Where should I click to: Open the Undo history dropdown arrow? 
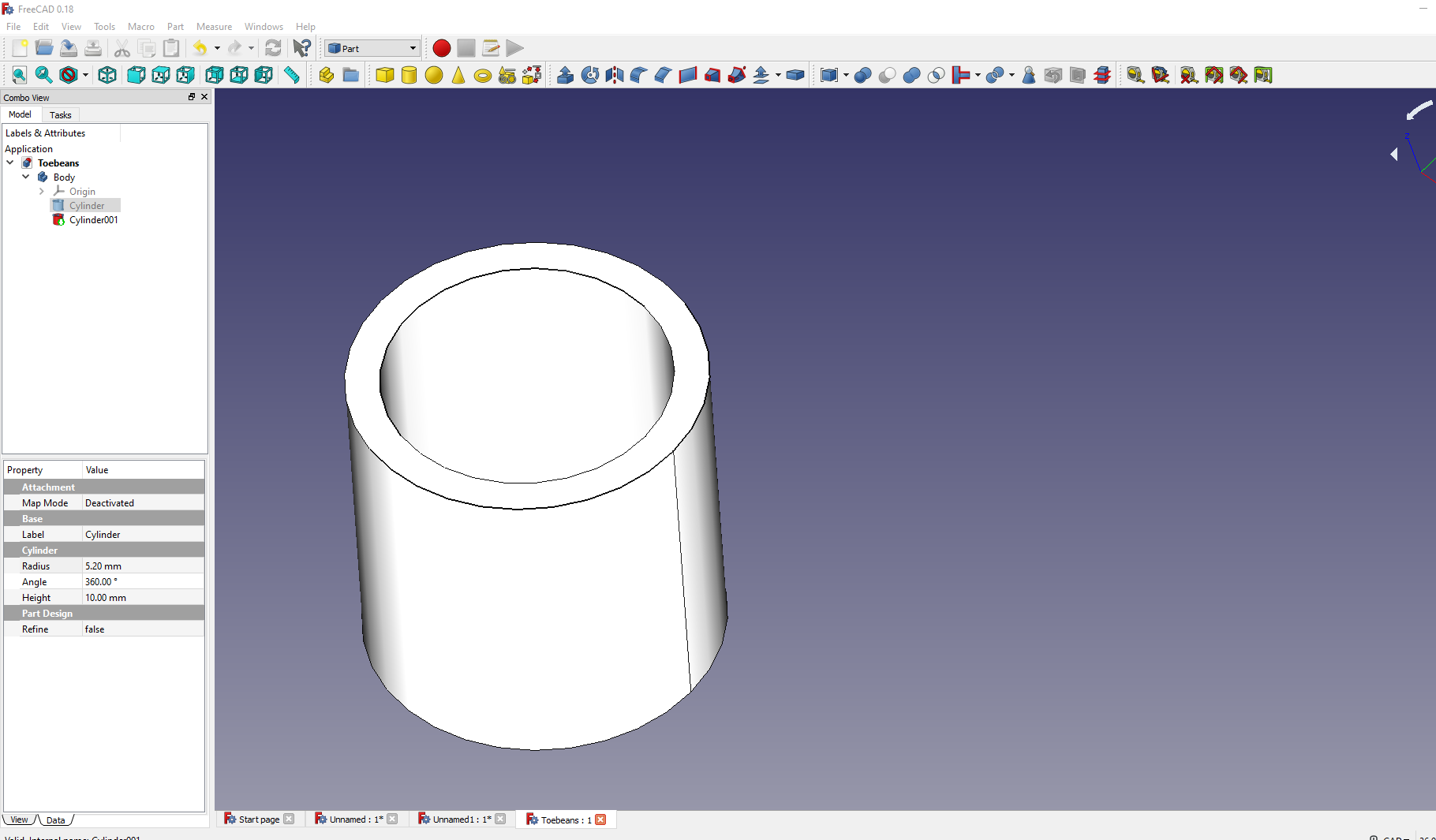click(217, 48)
